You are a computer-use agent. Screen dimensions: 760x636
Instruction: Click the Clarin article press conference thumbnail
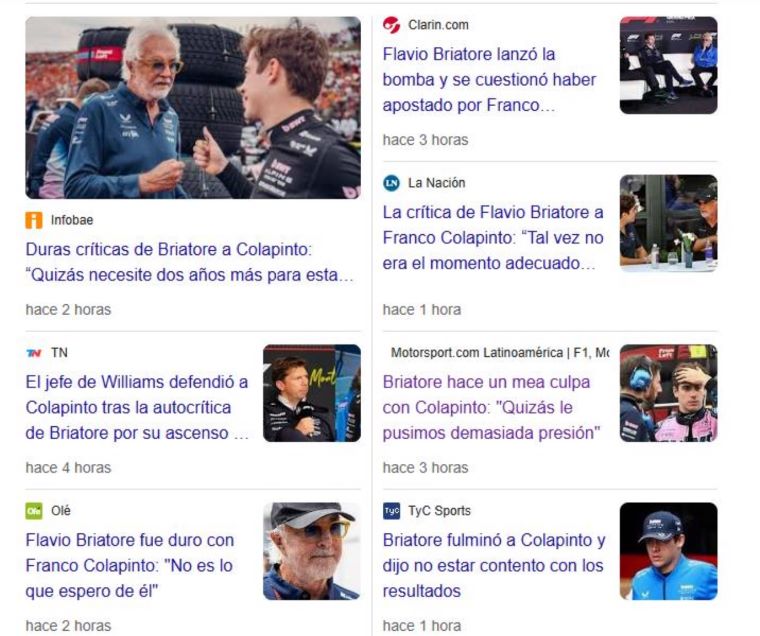pyautogui.click(x=668, y=65)
